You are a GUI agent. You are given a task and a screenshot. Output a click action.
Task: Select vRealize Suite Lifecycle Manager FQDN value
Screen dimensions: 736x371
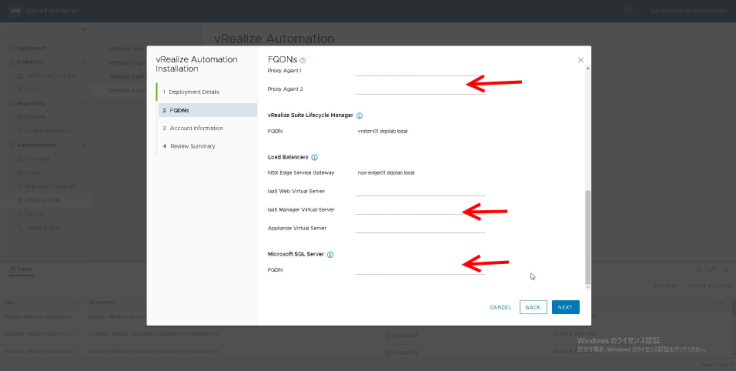[x=383, y=131]
